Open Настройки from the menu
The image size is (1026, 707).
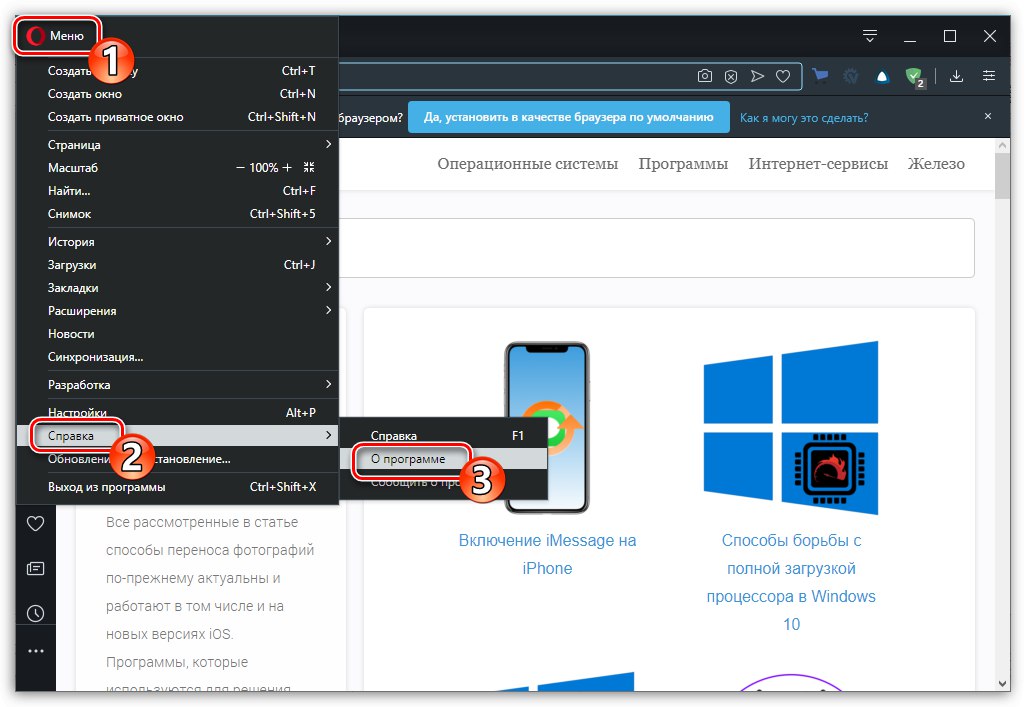coord(177,412)
